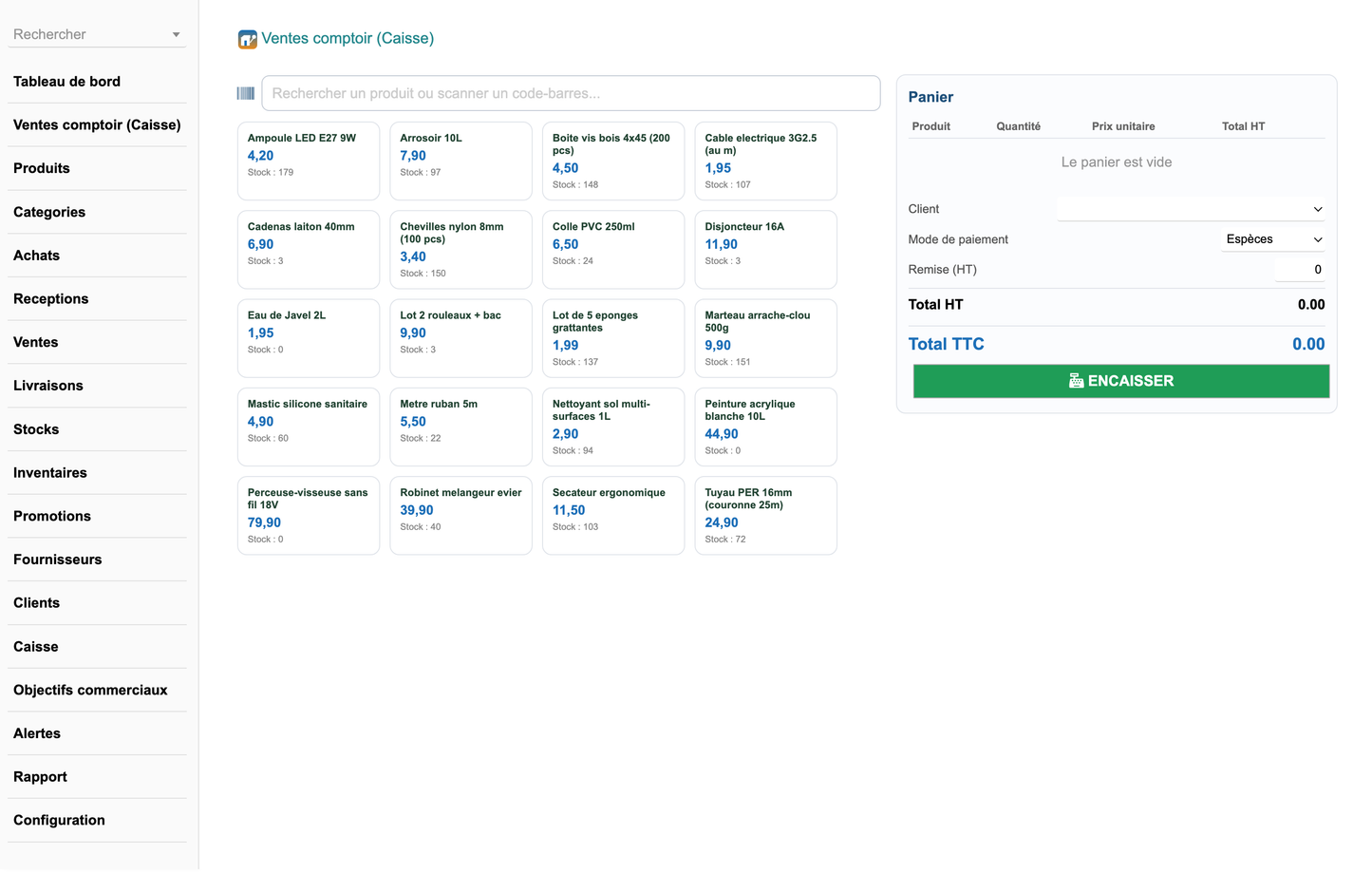Select Eau de Javel 2L product card
The image size is (1372, 873).
pos(309,338)
